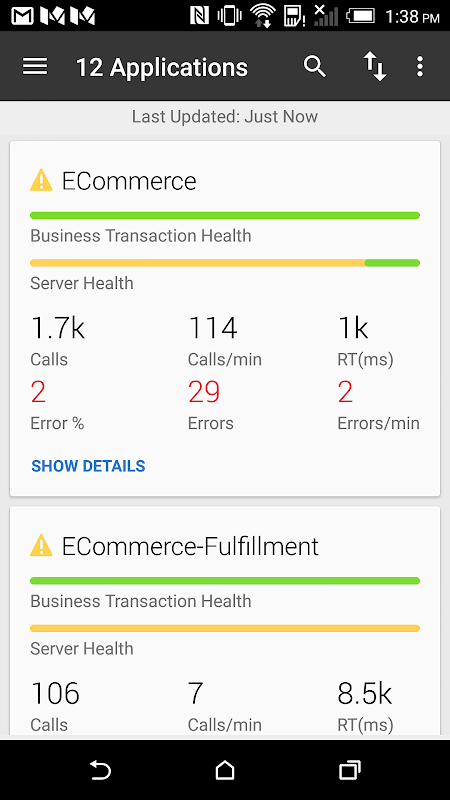The image size is (450, 800).
Task: Tap the Last Updated: Just Now banner
Action: click(225, 117)
